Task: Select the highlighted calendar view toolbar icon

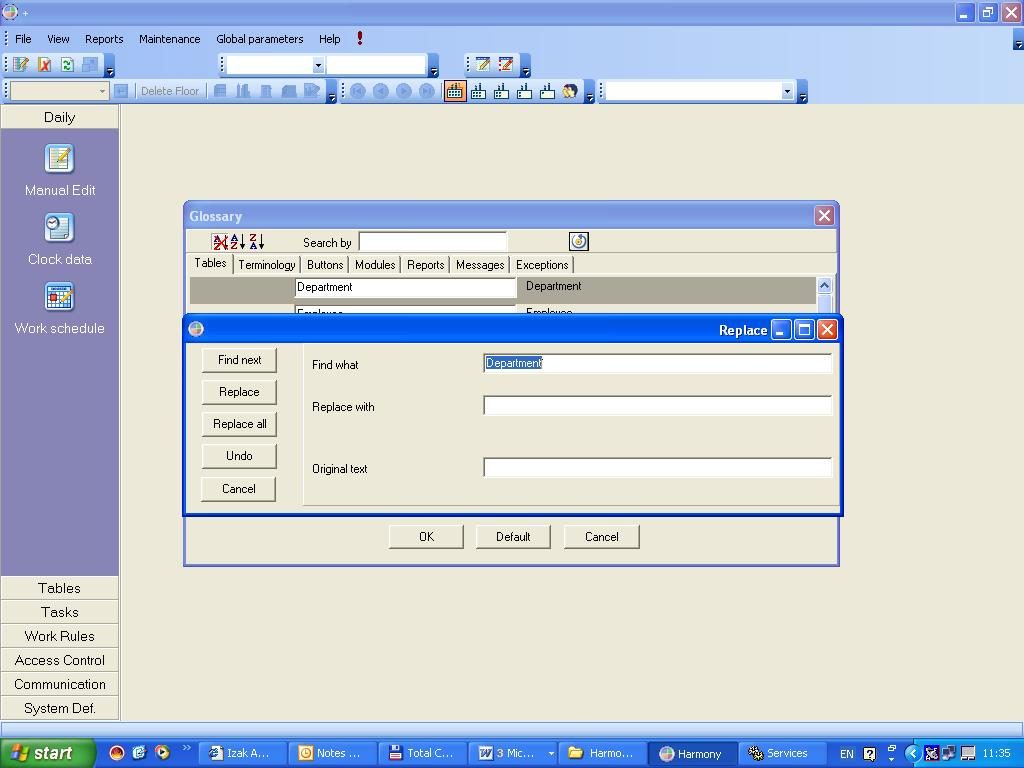Action: pyautogui.click(x=455, y=91)
